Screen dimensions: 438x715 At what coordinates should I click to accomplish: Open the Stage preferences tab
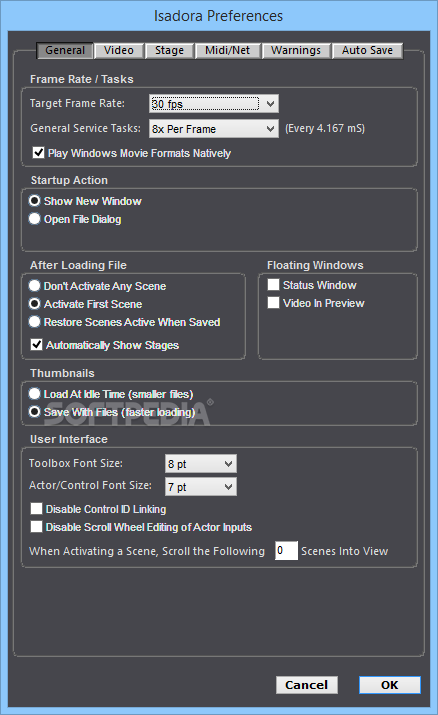coord(169,50)
